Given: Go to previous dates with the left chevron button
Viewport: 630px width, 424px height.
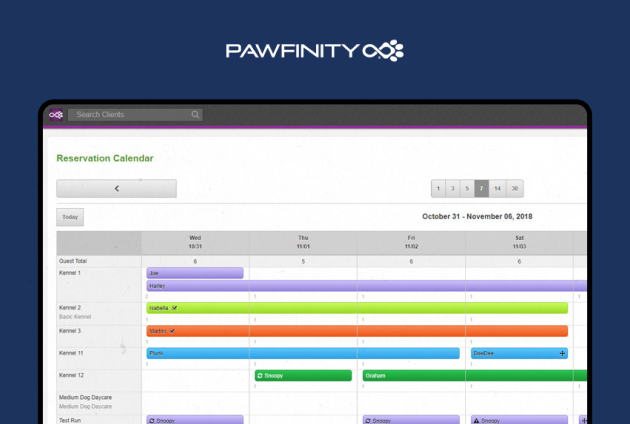Looking at the screenshot, I should 117,188.
